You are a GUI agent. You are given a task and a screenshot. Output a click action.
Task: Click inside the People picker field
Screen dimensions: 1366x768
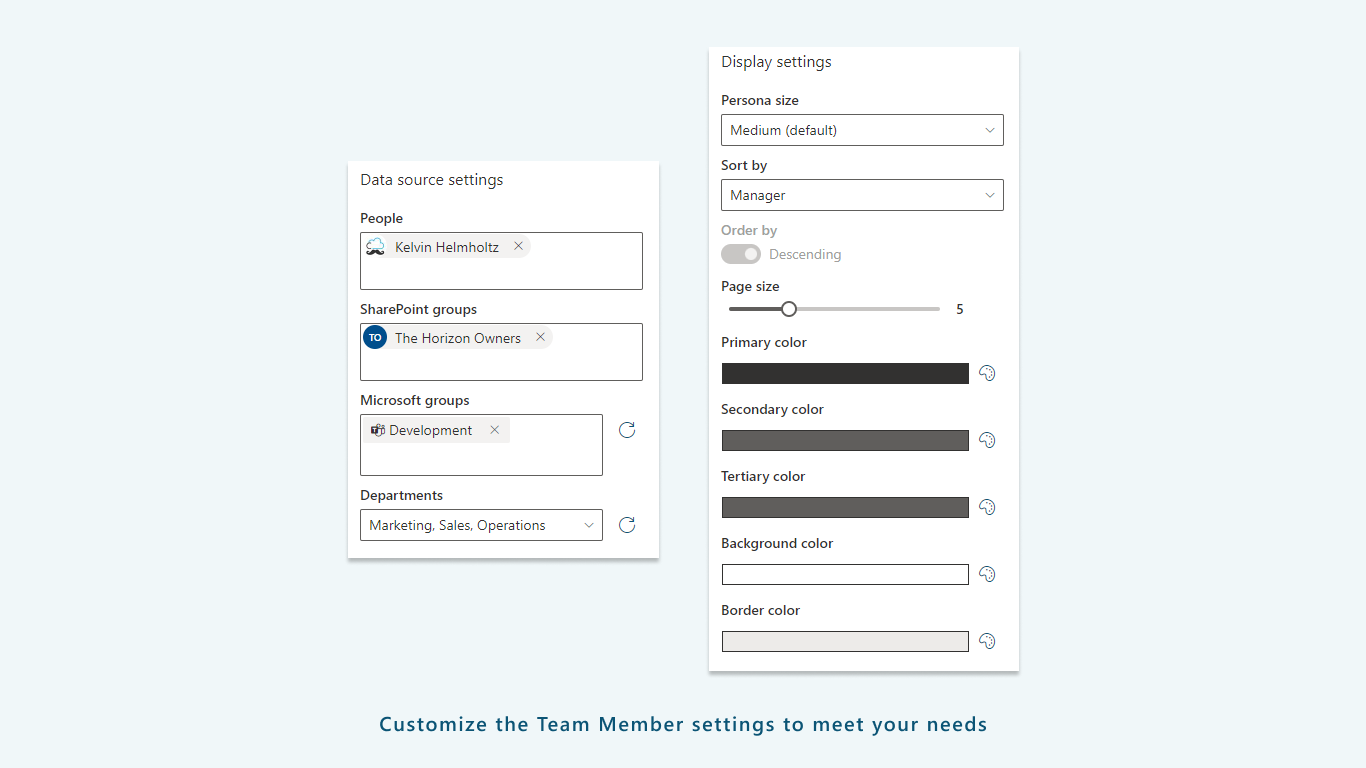(501, 261)
